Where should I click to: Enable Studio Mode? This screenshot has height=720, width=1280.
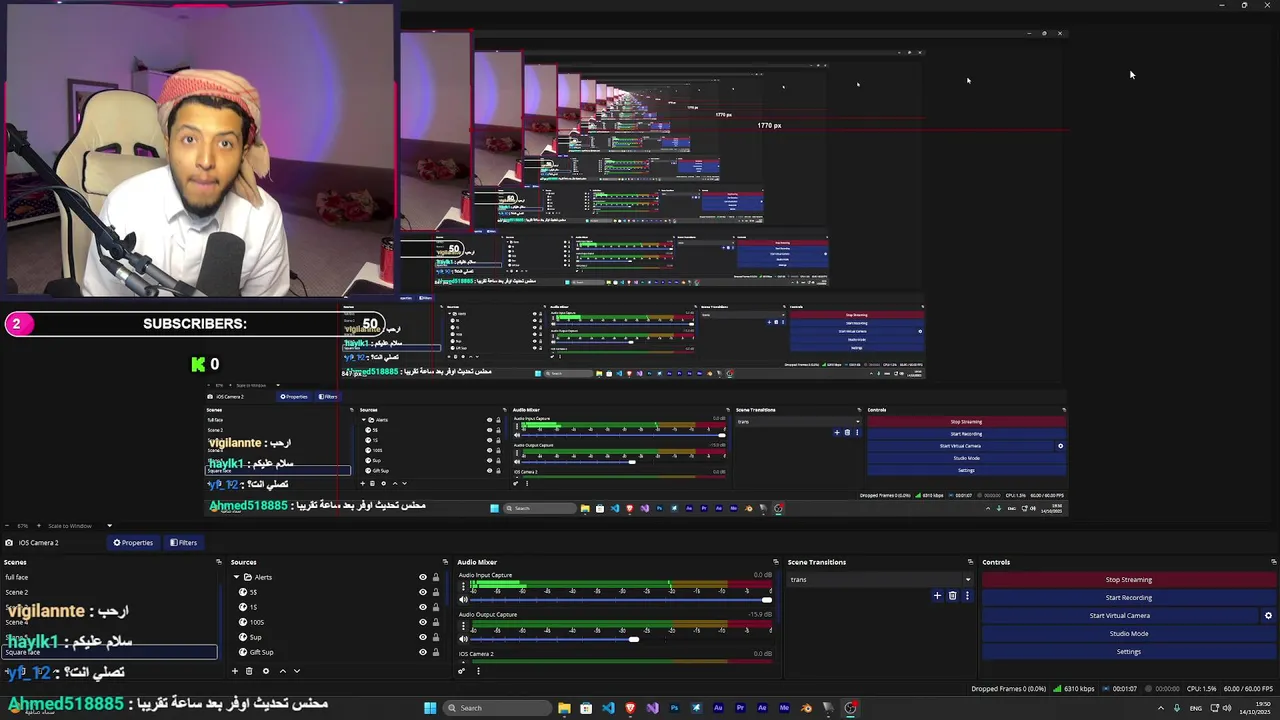(1128, 634)
